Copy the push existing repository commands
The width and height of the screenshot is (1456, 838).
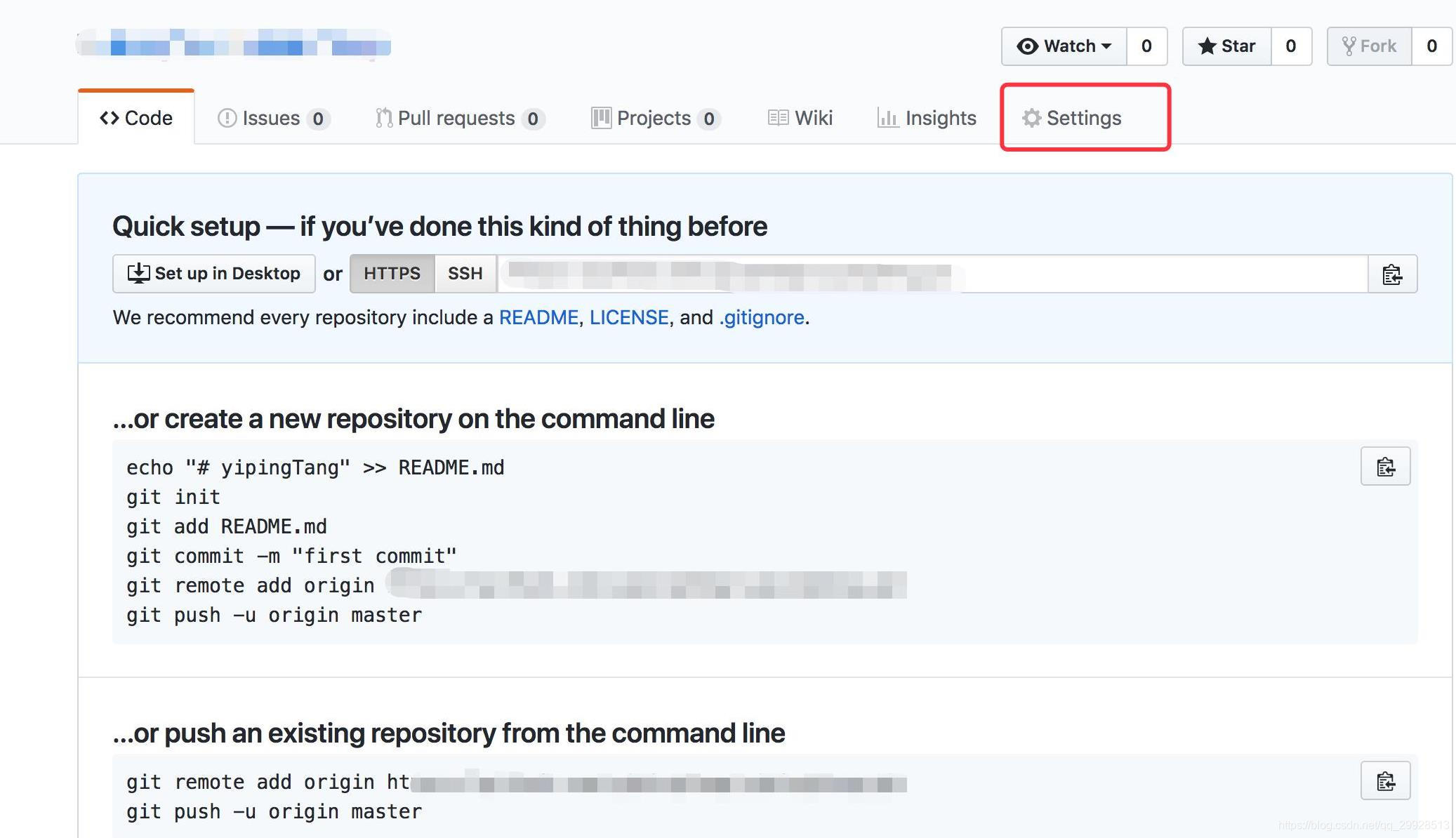[x=1385, y=780]
